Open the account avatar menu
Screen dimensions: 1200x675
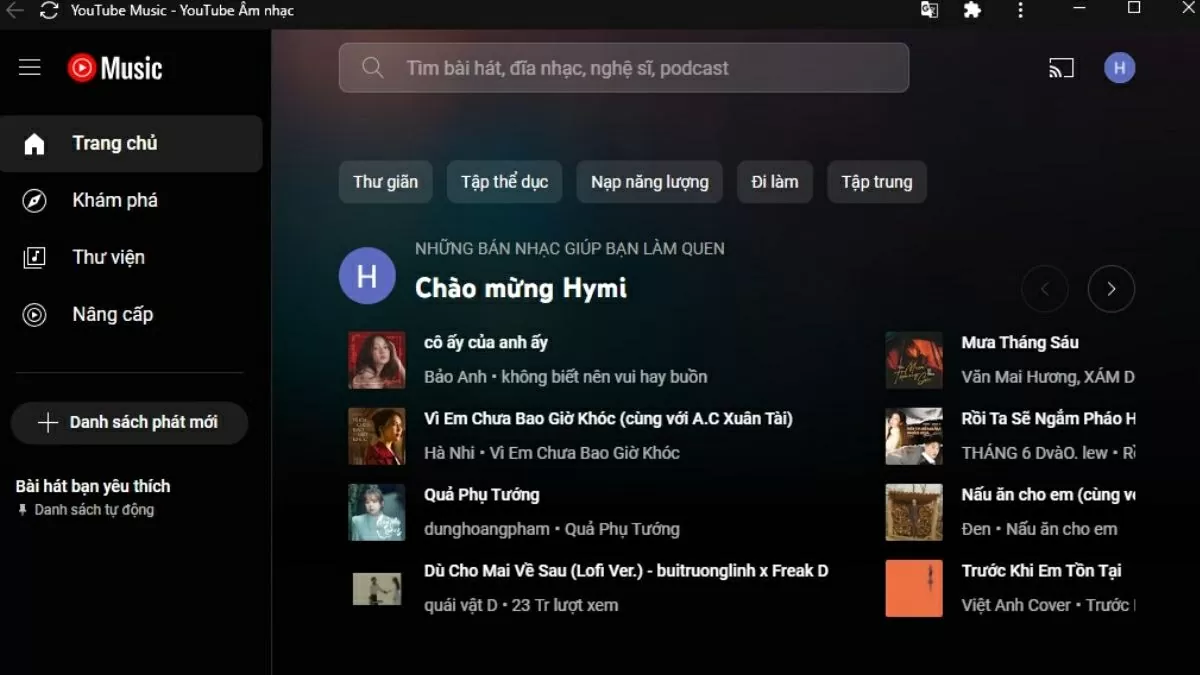1119,68
